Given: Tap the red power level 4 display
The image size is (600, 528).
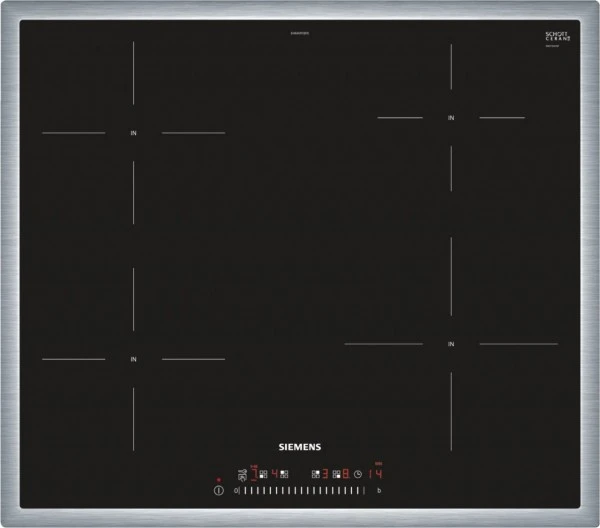Looking at the screenshot, I should [274, 474].
